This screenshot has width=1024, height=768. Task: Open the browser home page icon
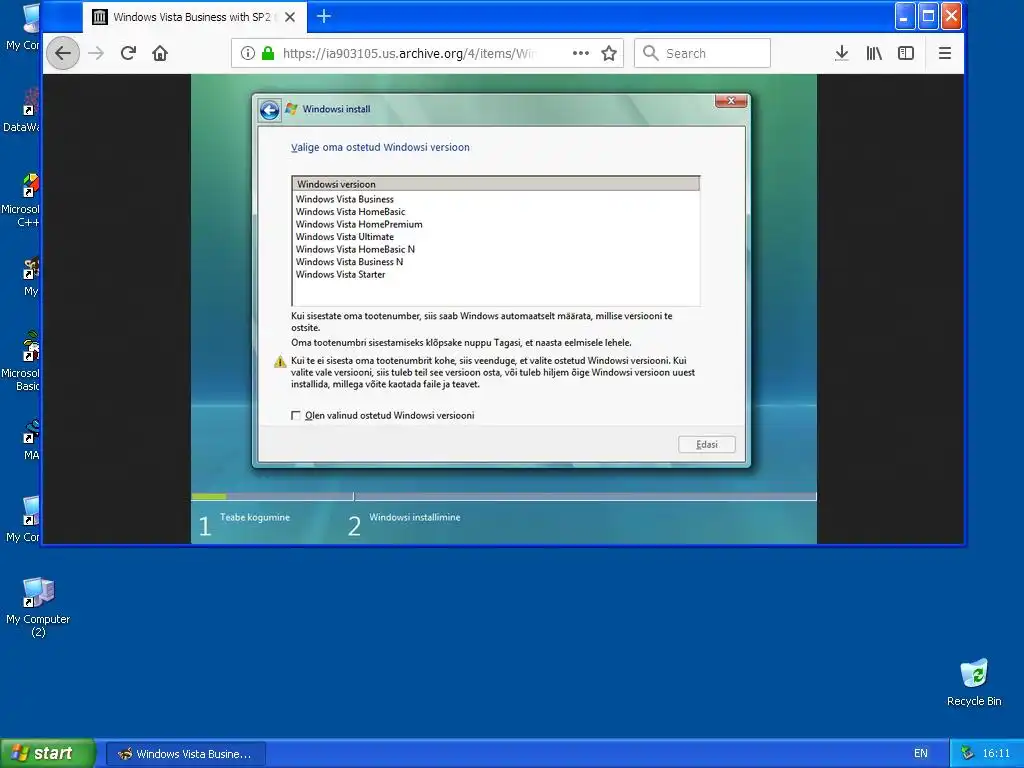[x=160, y=53]
